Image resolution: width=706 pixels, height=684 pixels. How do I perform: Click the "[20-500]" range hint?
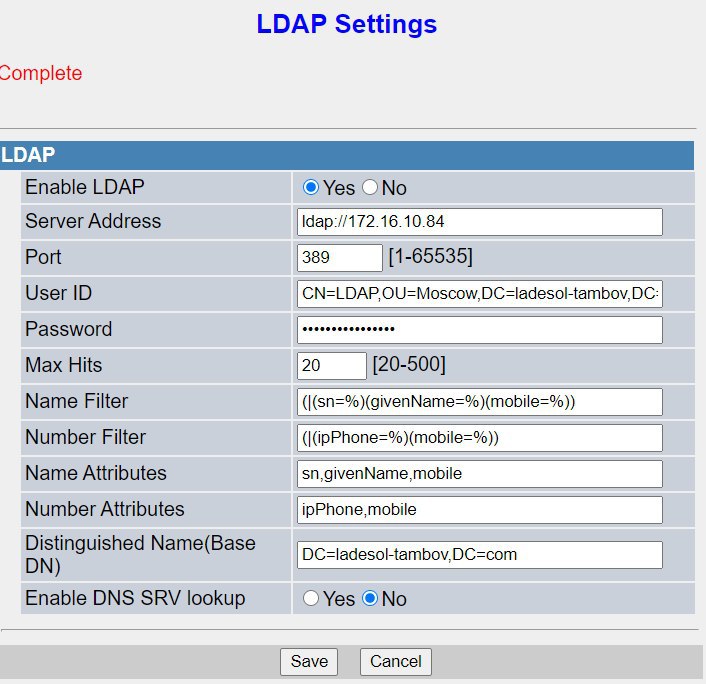click(409, 364)
